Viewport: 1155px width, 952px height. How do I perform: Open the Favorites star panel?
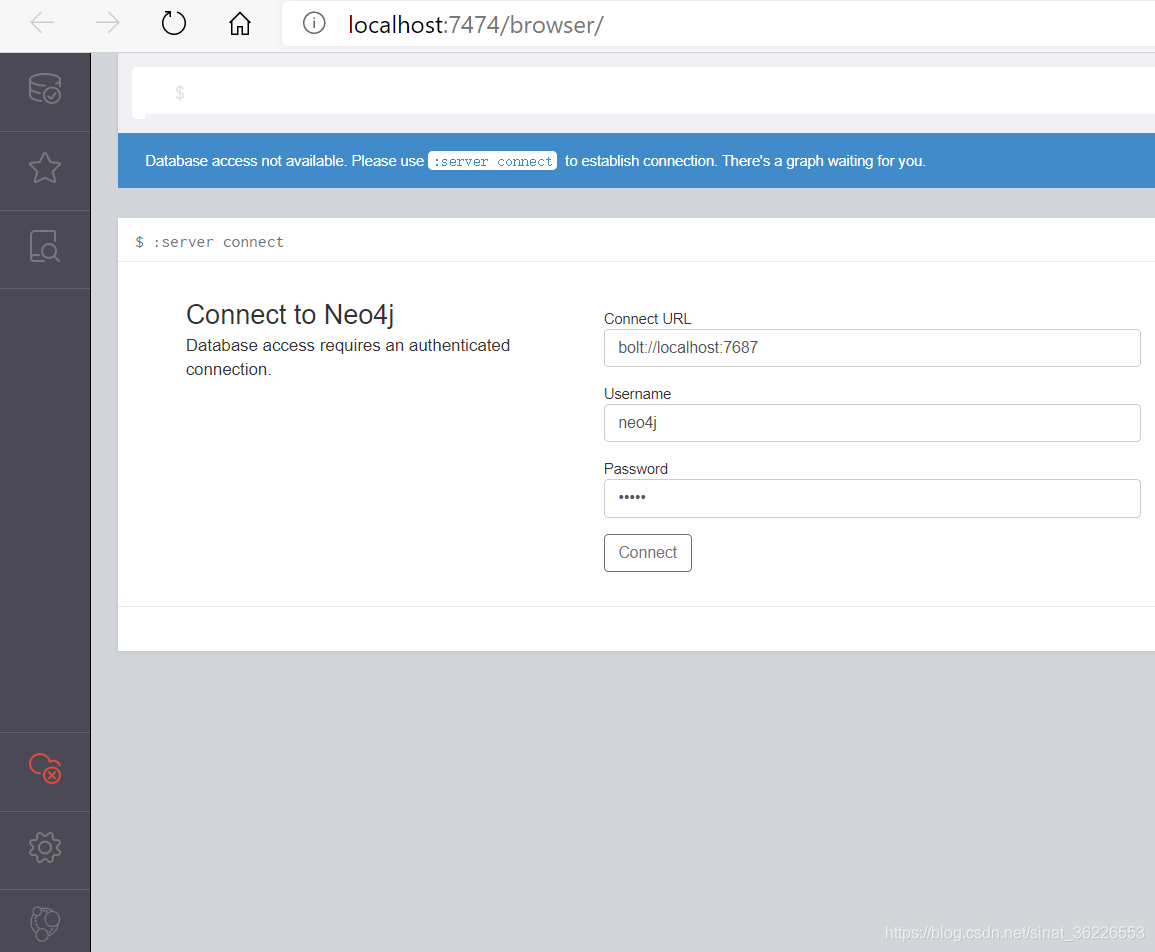pos(45,168)
